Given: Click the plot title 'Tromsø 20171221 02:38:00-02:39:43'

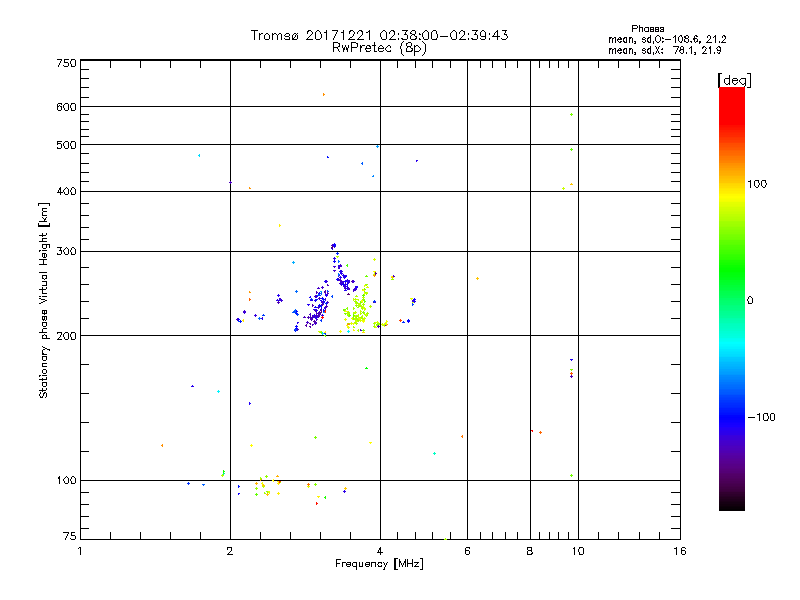Looking at the screenshot, I should click(379, 35).
